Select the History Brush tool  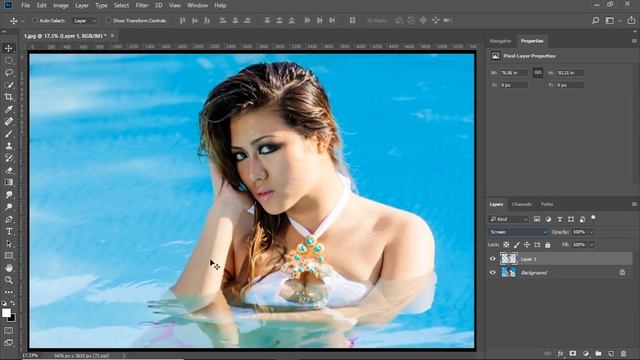tap(9, 158)
